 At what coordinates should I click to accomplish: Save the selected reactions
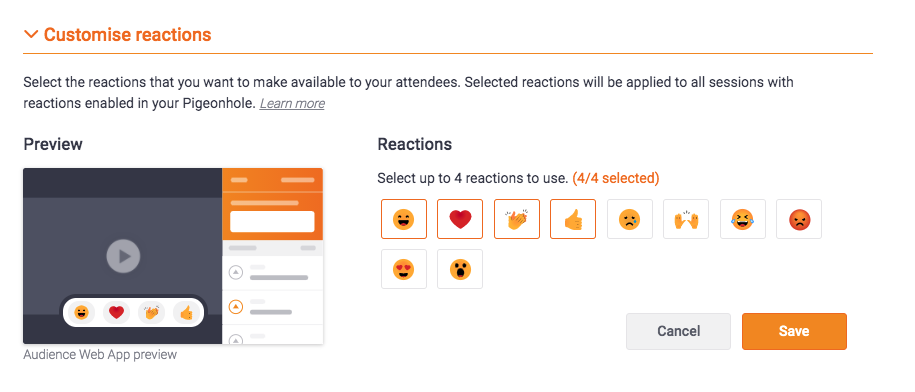(794, 331)
